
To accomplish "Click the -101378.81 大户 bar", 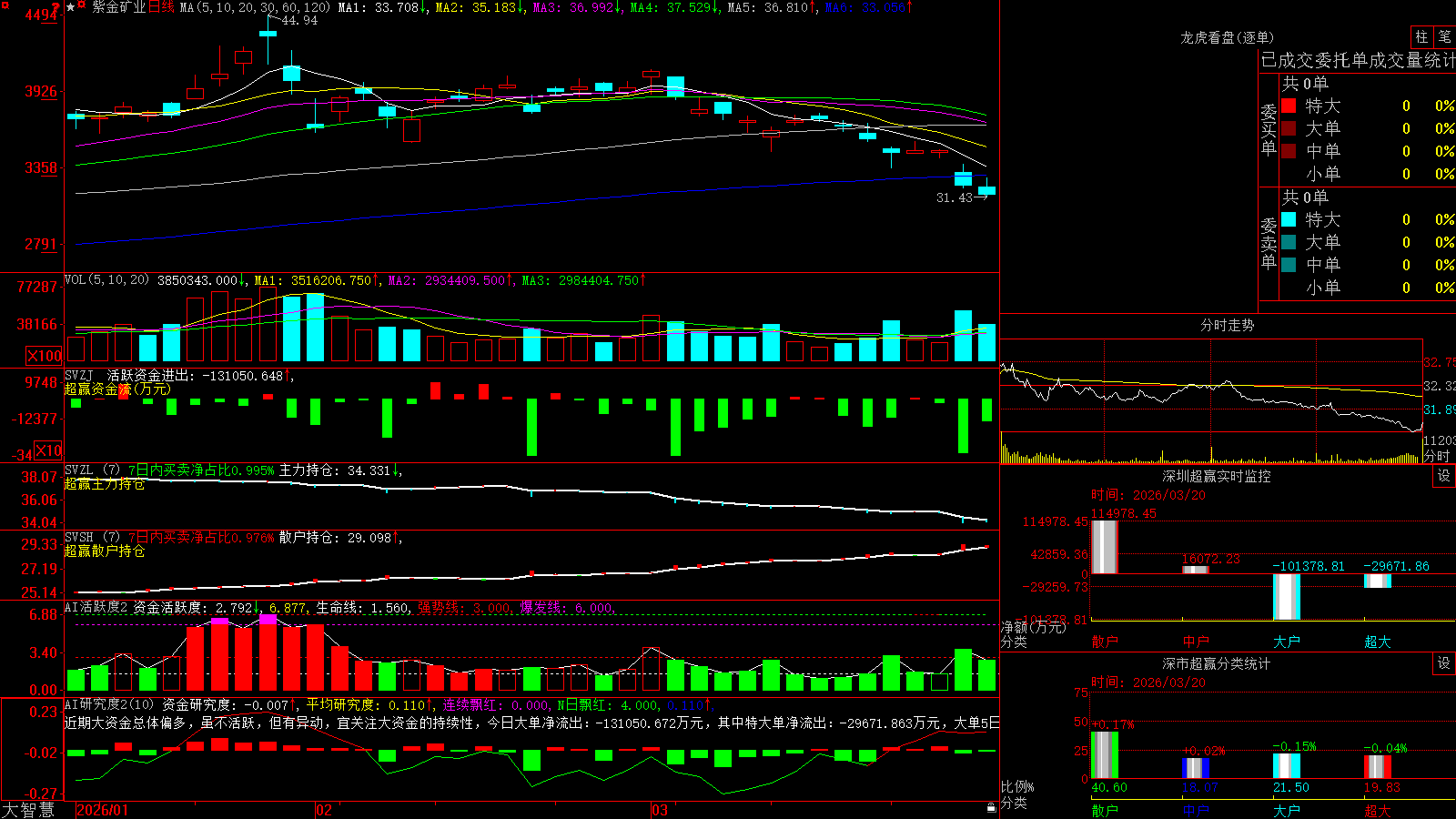I will point(1286,596).
